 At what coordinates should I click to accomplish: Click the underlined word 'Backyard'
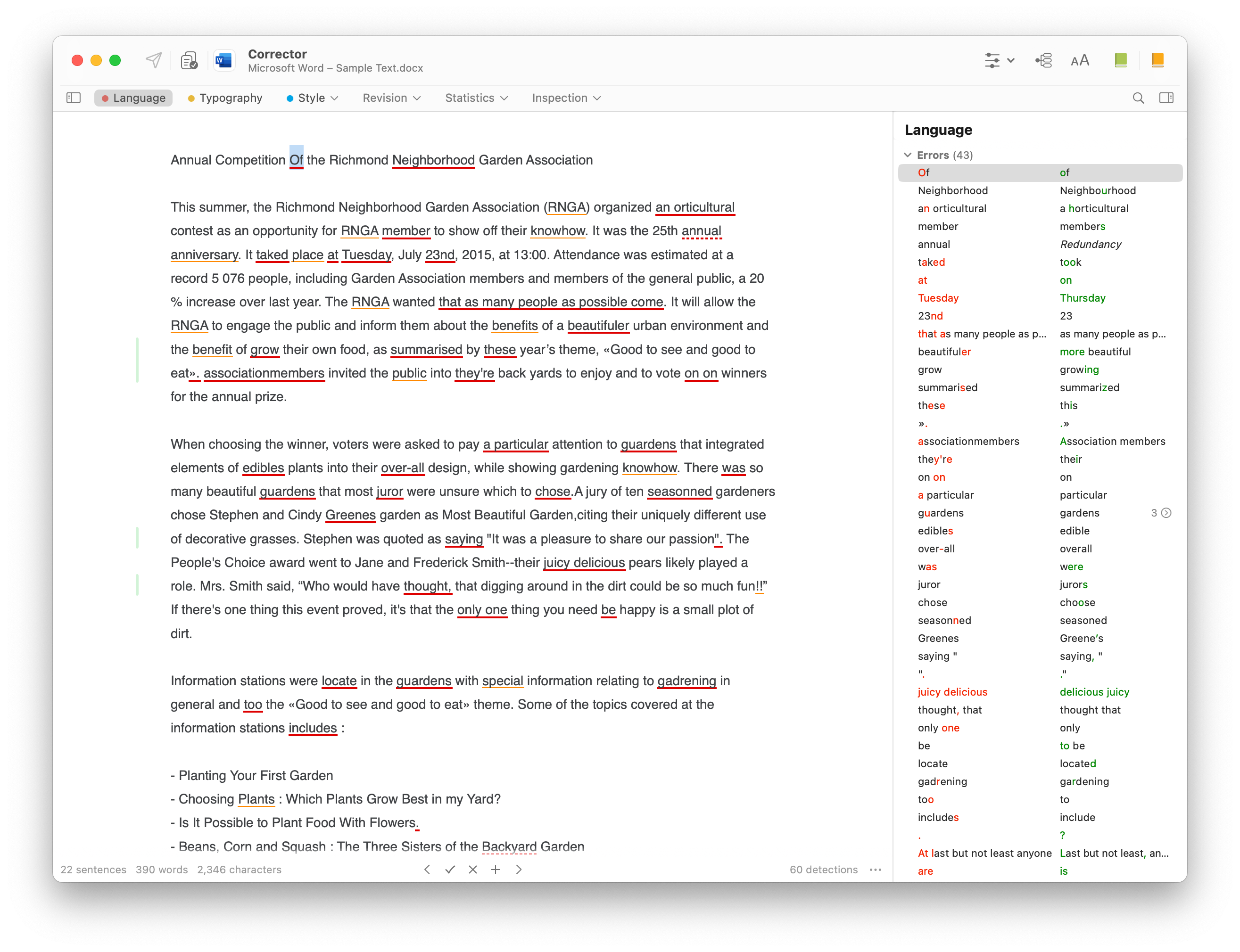[509, 846]
